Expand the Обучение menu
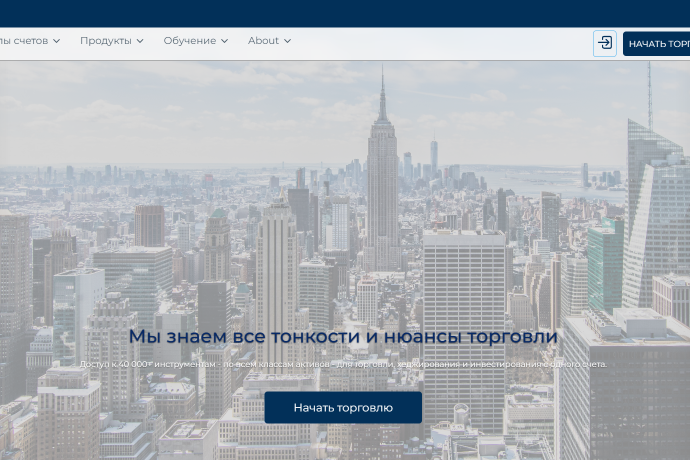This screenshot has width=690, height=460. (x=195, y=40)
